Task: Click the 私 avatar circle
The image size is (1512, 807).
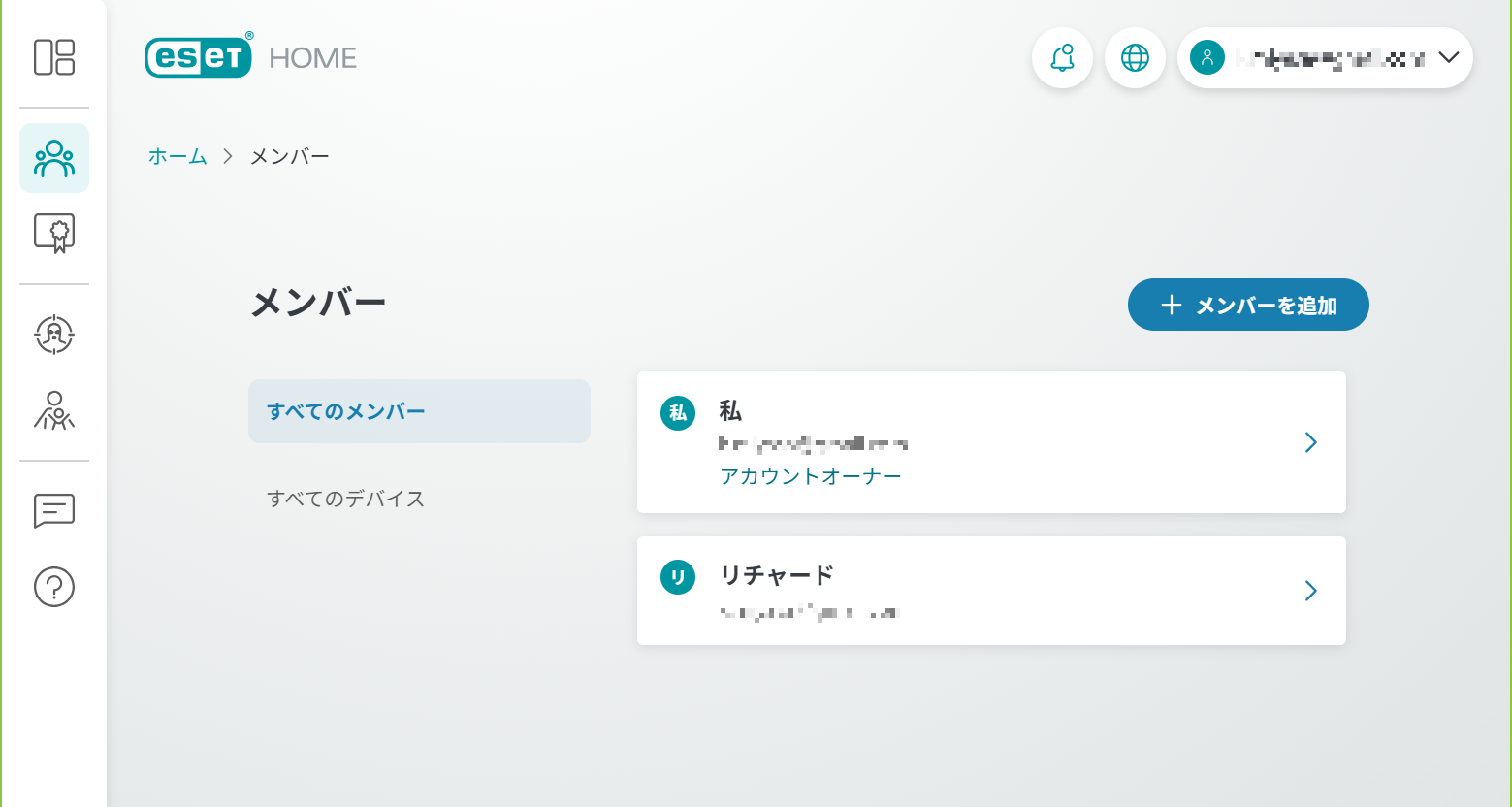Action: 678,413
